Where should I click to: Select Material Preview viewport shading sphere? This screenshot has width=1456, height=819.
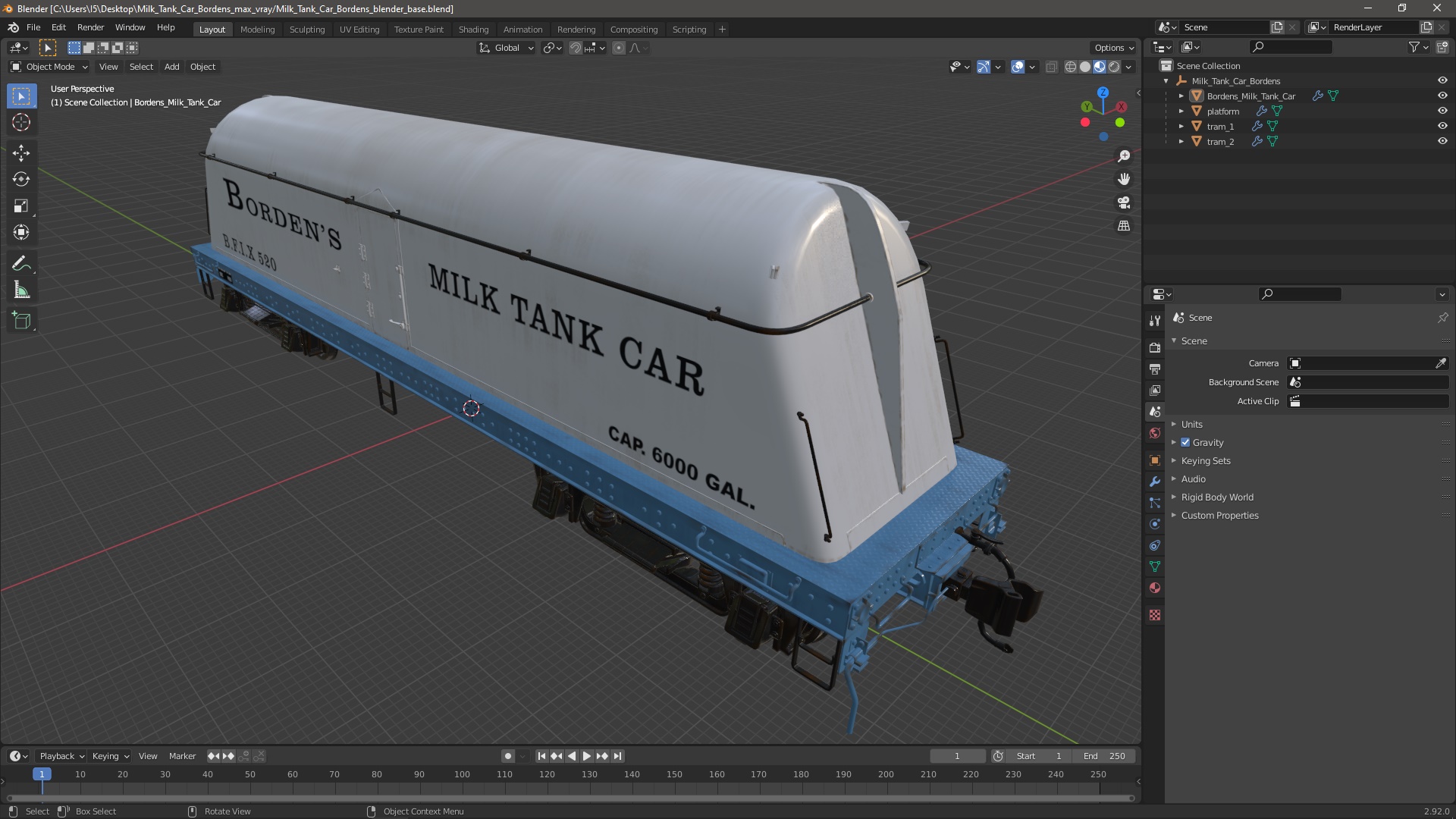pos(1099,67)
